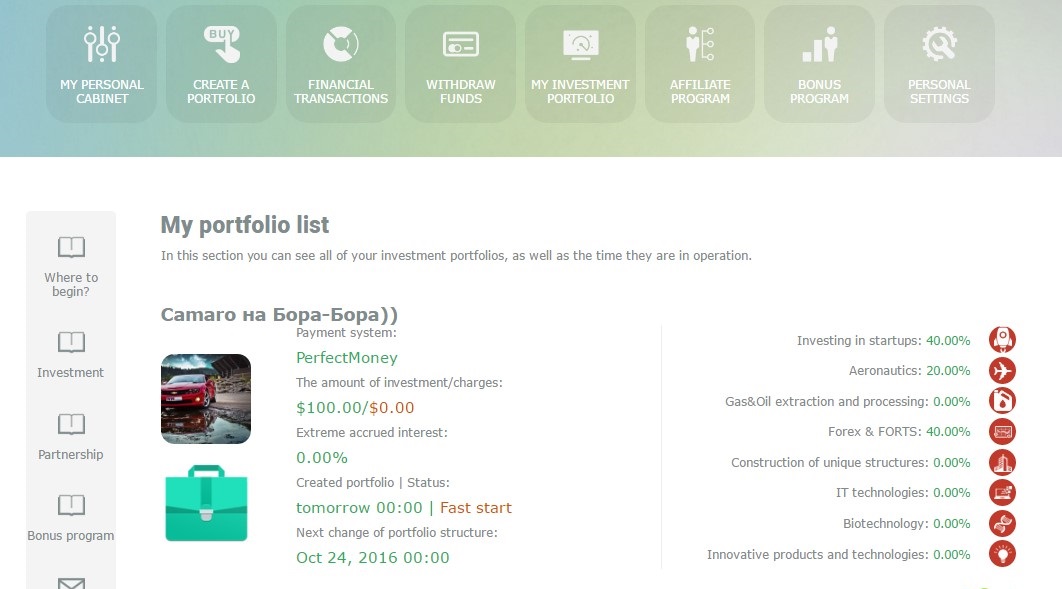The height and width of the screenshot is (589, 1062).
Task: Click the Forex & FORTS chart icon
Action: tap(1002, 432)
